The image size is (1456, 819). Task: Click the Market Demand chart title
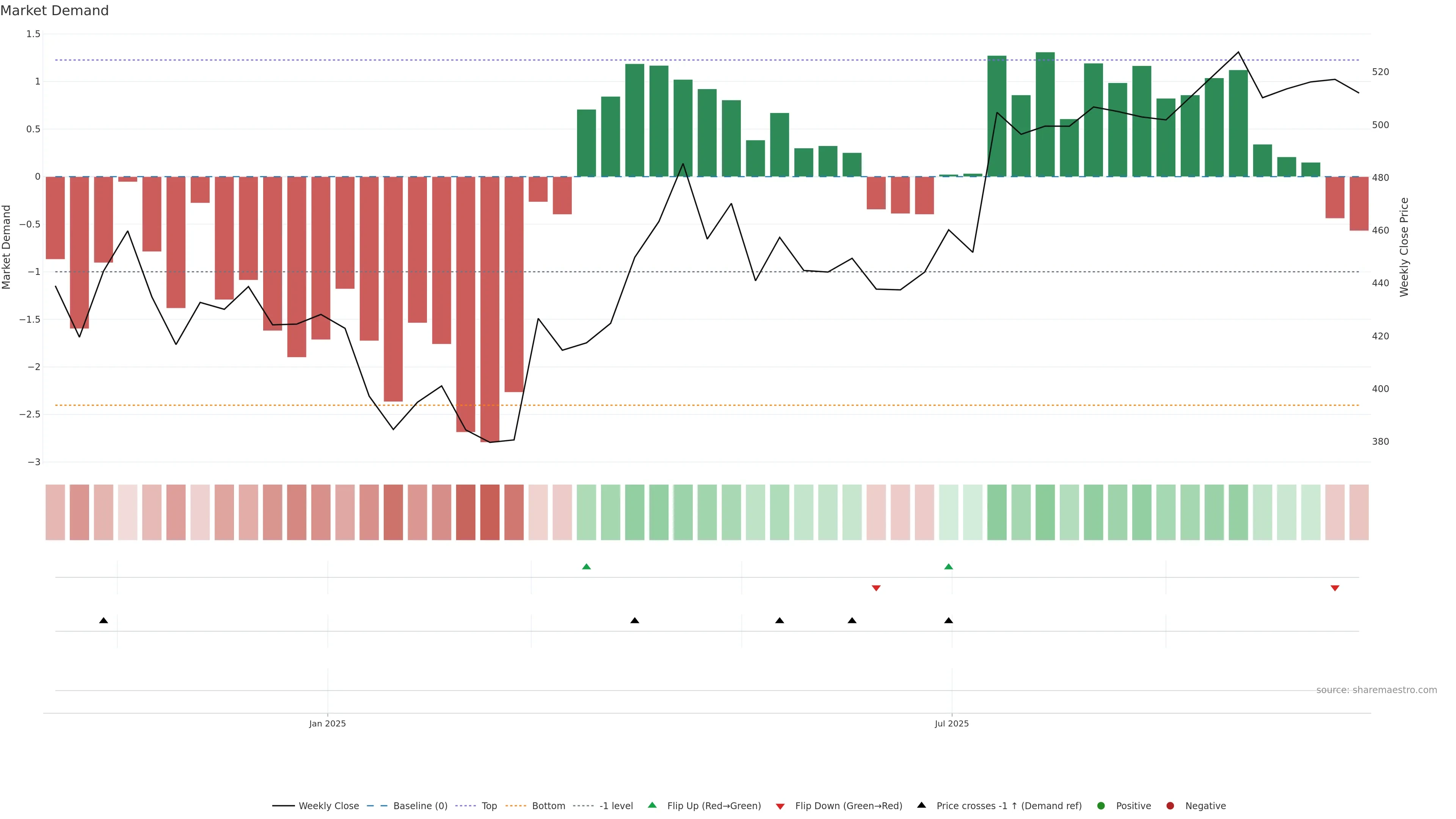tap(54, 11)
